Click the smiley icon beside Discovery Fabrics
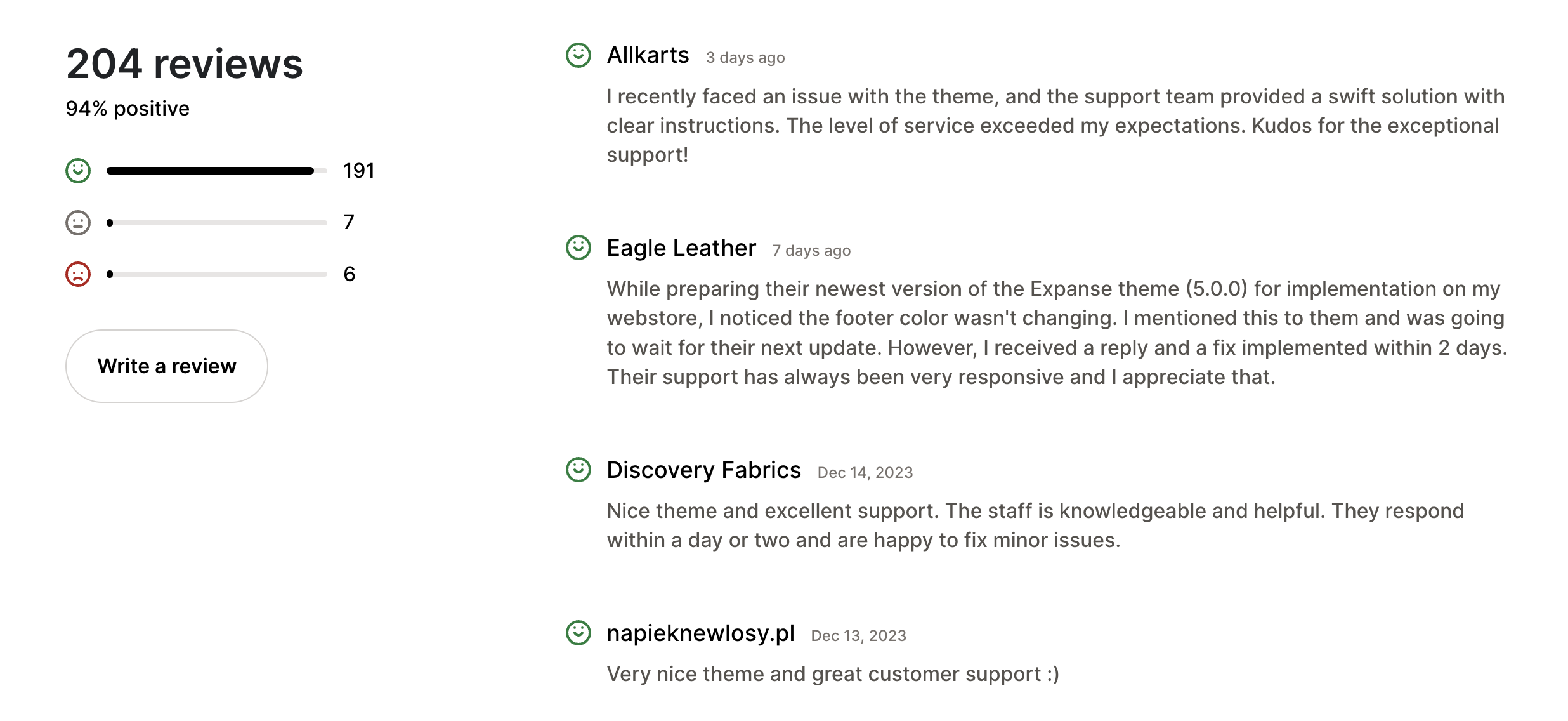Screen dimensions: 1568x721 click(x=579, y=470)
